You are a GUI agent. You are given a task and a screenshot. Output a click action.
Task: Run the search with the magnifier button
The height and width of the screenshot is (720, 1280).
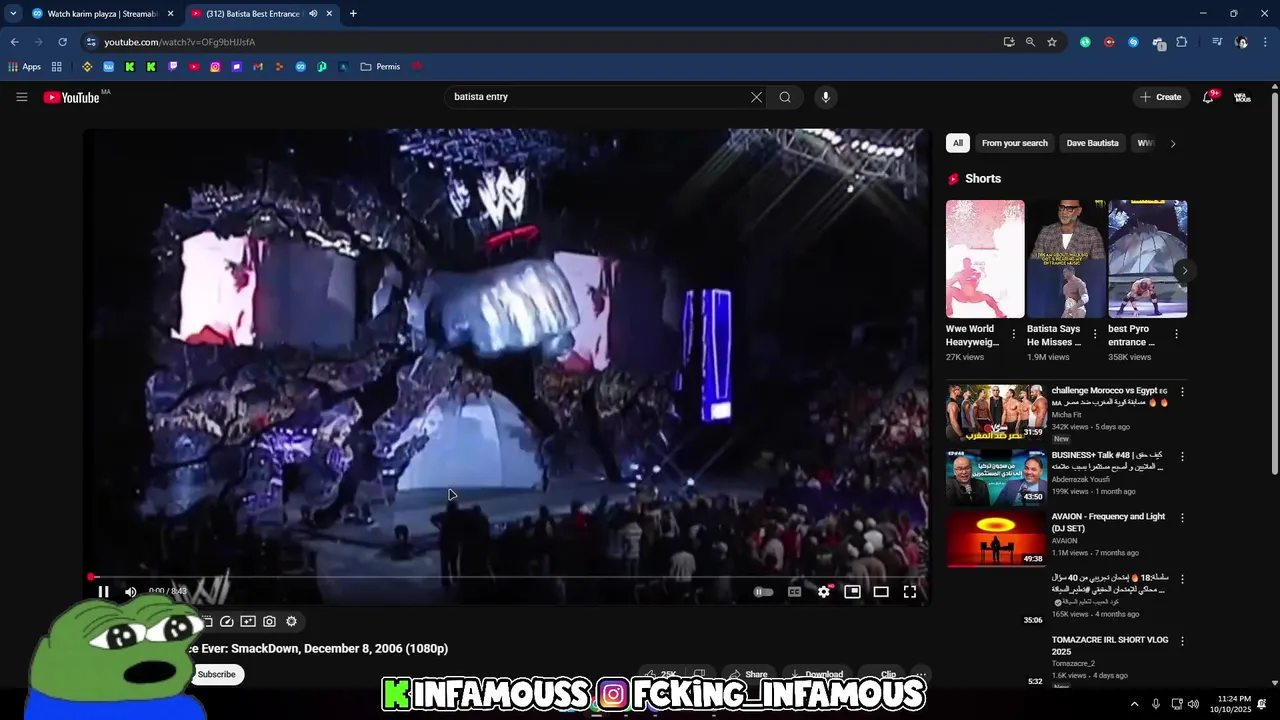point(785,97)
